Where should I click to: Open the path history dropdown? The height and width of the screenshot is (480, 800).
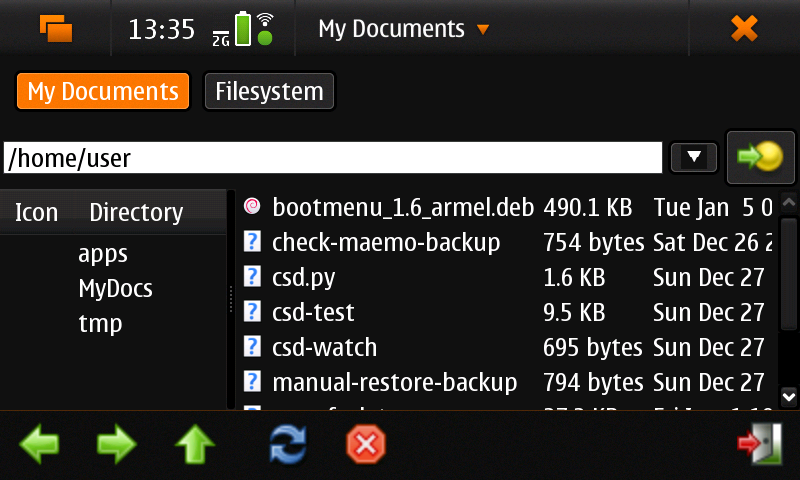coord(695,157)
